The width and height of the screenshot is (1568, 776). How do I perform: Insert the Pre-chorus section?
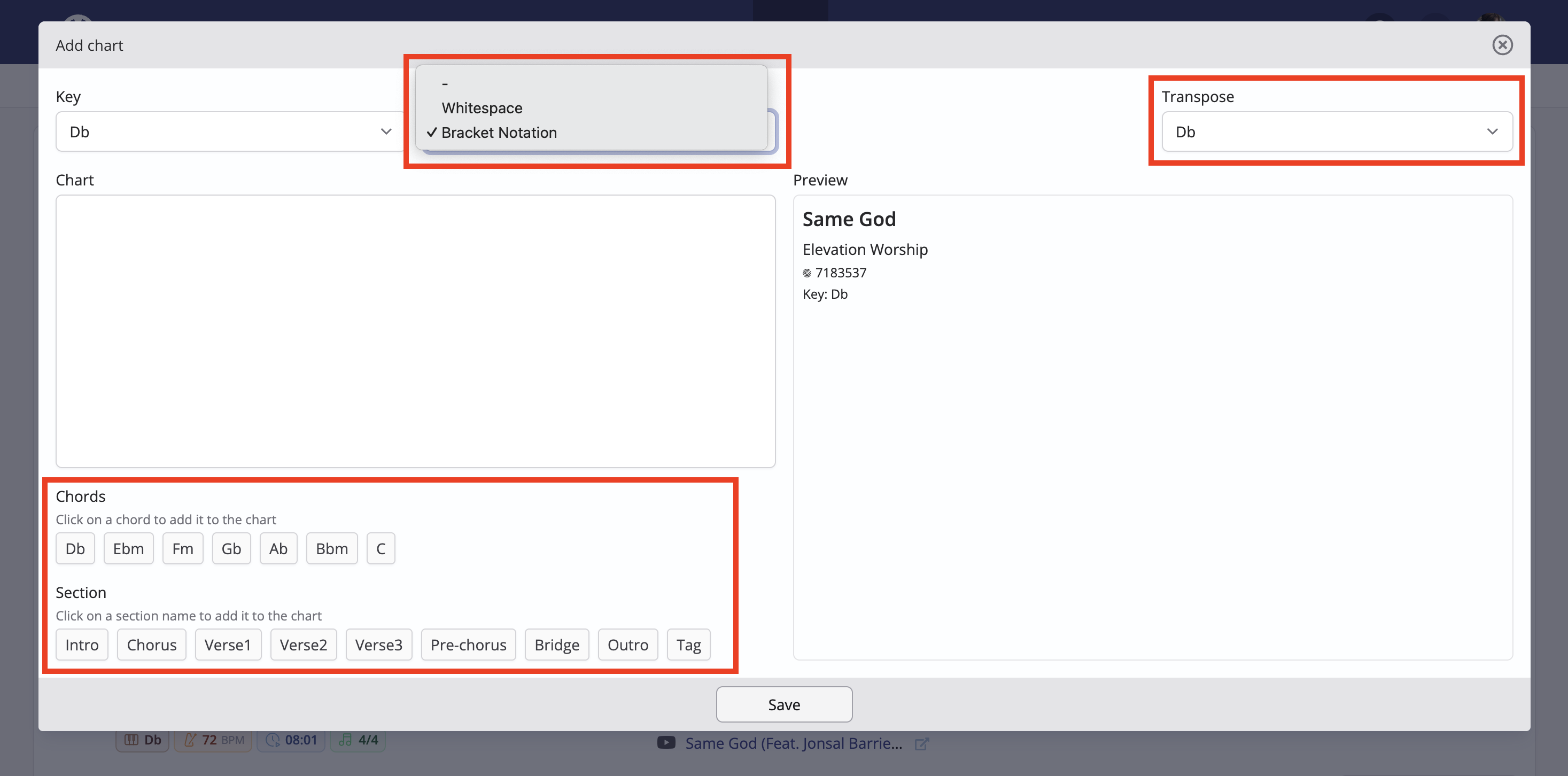468,645
